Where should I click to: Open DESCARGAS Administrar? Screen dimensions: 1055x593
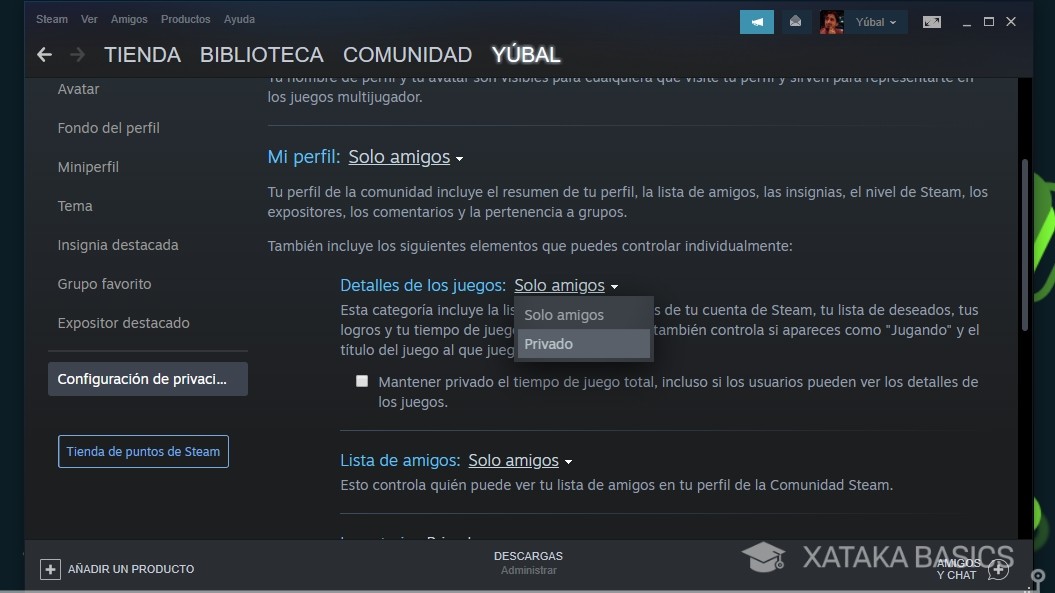(528, 563)
